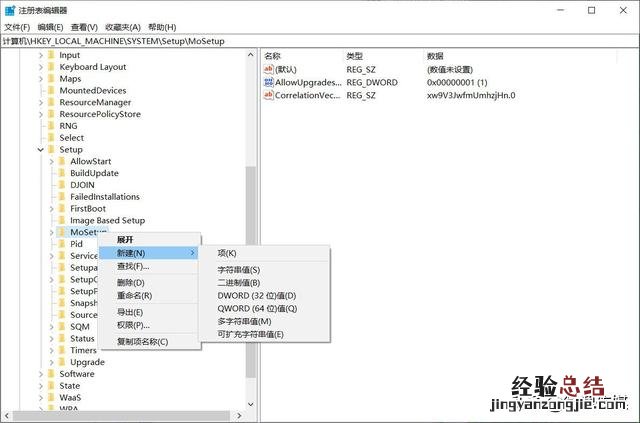The height and width of the screenshot is (423, 640).
Task: Collapse the Setup key
Action: pyautogui.click(x=40, y=150)
